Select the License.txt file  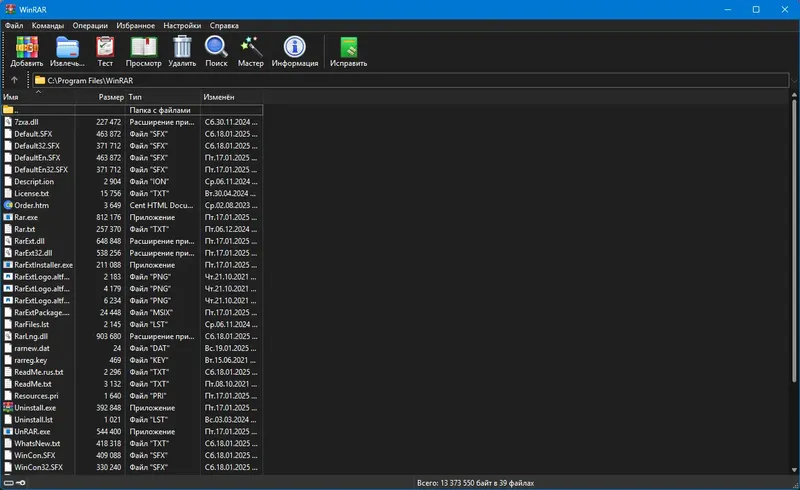tap(32, 193)
